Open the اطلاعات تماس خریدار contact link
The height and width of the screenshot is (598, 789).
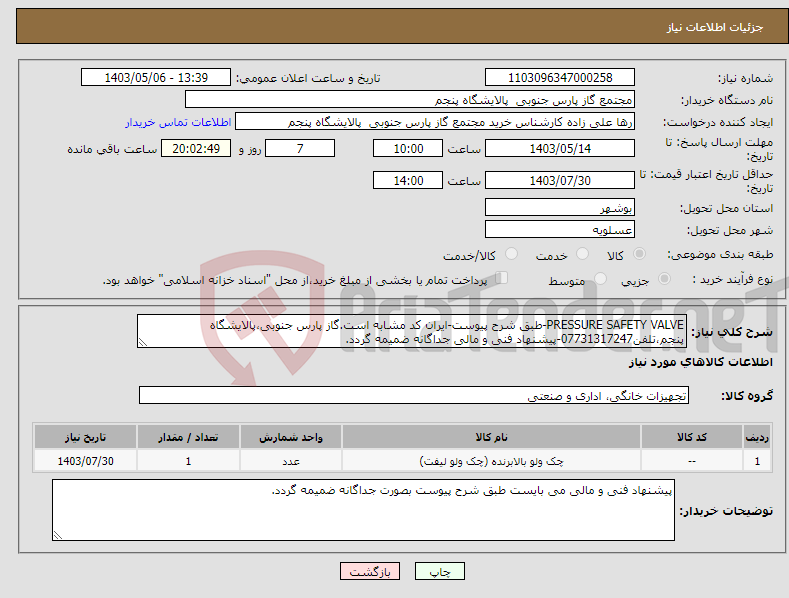coord(178,122)
